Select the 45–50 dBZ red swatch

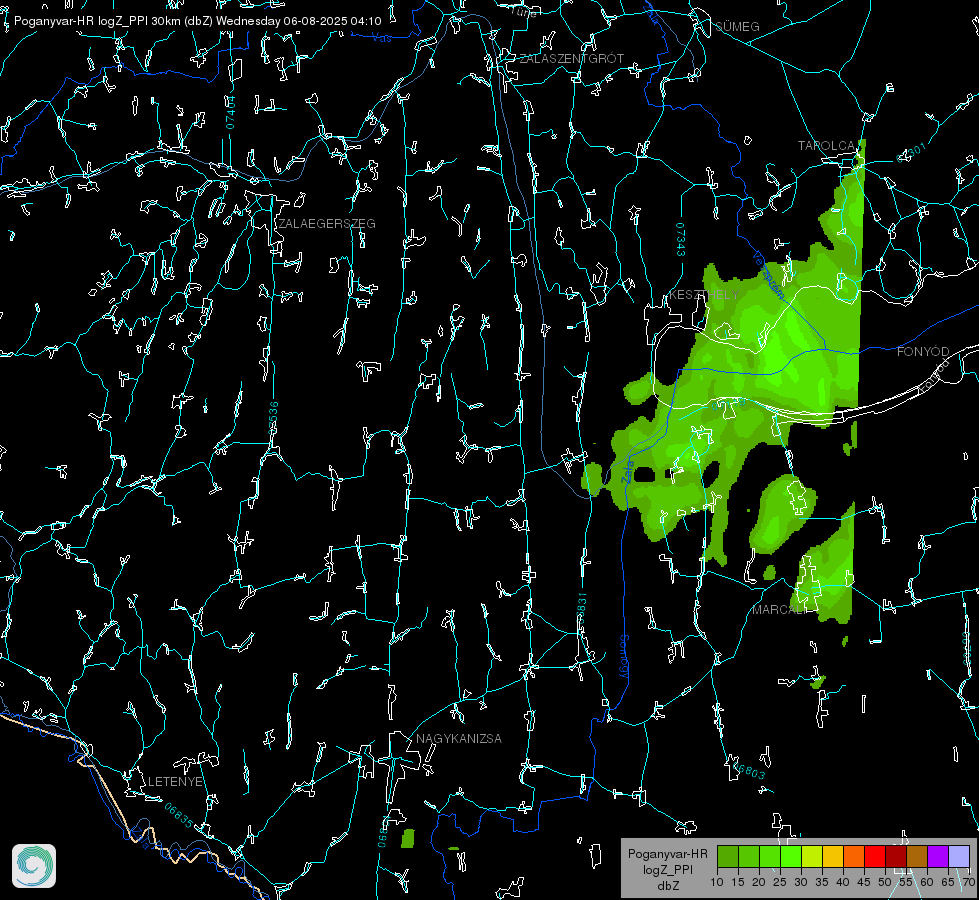pyautogui.click(x=875, y=856)
